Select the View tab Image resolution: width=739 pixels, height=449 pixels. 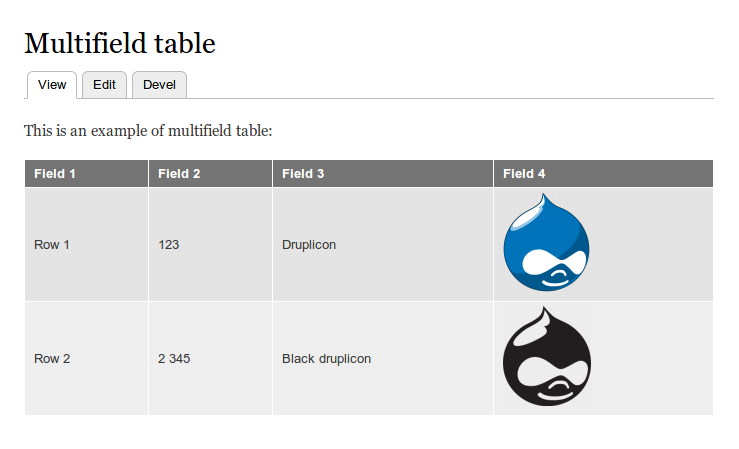tap(52, 85)
